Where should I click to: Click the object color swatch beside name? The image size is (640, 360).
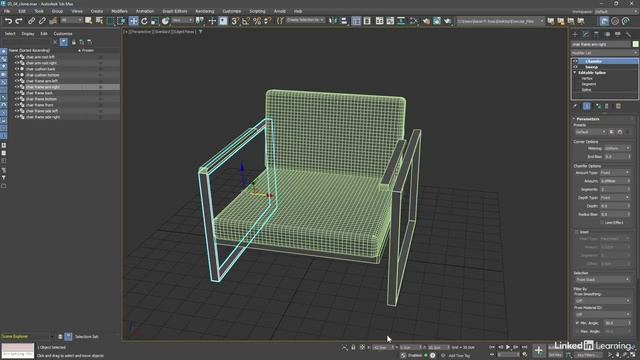tap(636, 44)
